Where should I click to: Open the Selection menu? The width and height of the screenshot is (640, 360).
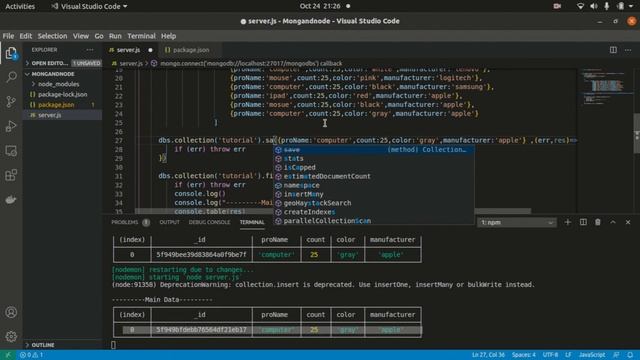(52, 36)
